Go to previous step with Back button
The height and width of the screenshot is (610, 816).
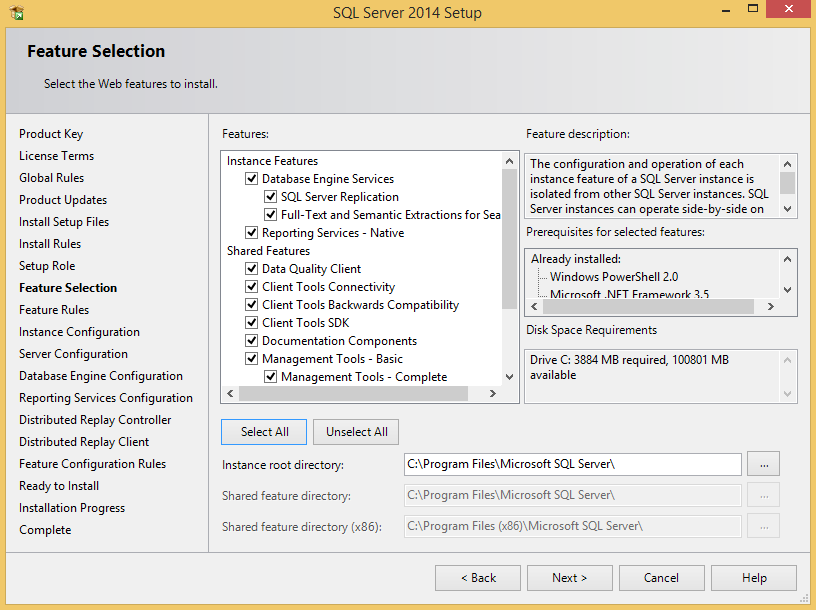(478, 578)
